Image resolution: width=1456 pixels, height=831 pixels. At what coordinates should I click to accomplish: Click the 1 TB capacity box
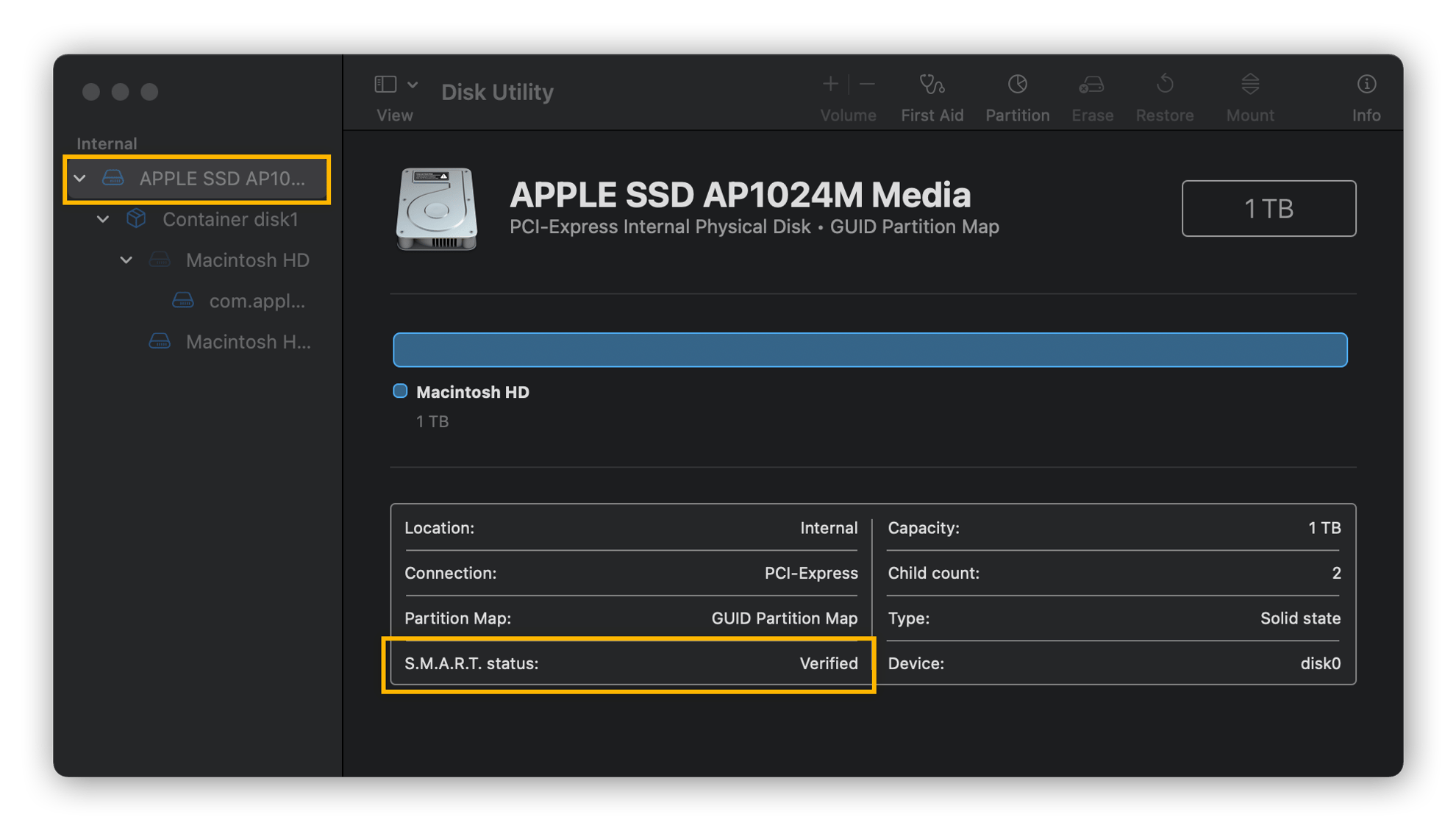[1268, 209]
